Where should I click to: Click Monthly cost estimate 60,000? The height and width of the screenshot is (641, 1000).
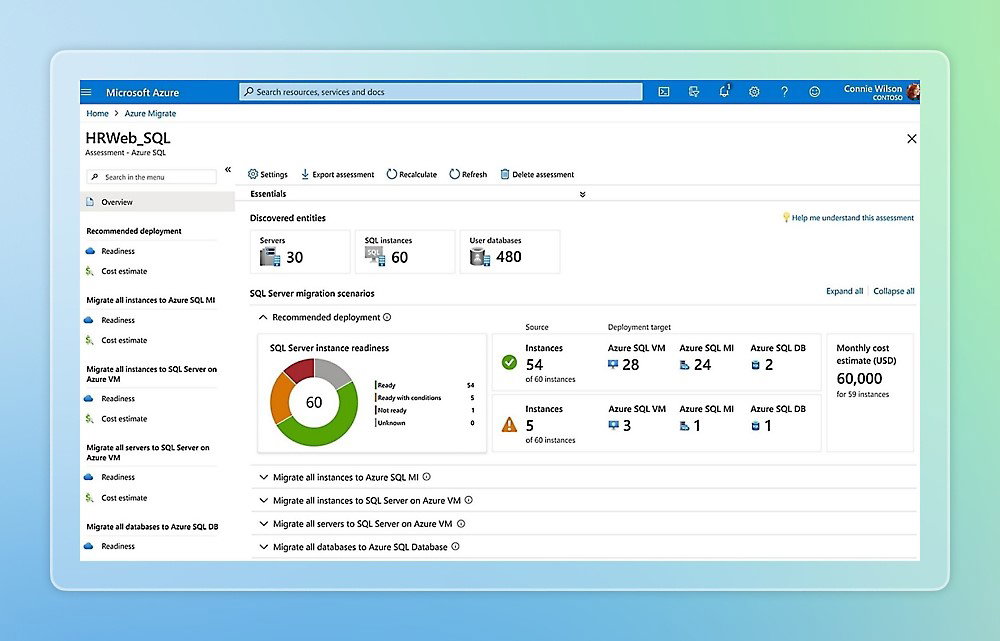tap(859, 378)
